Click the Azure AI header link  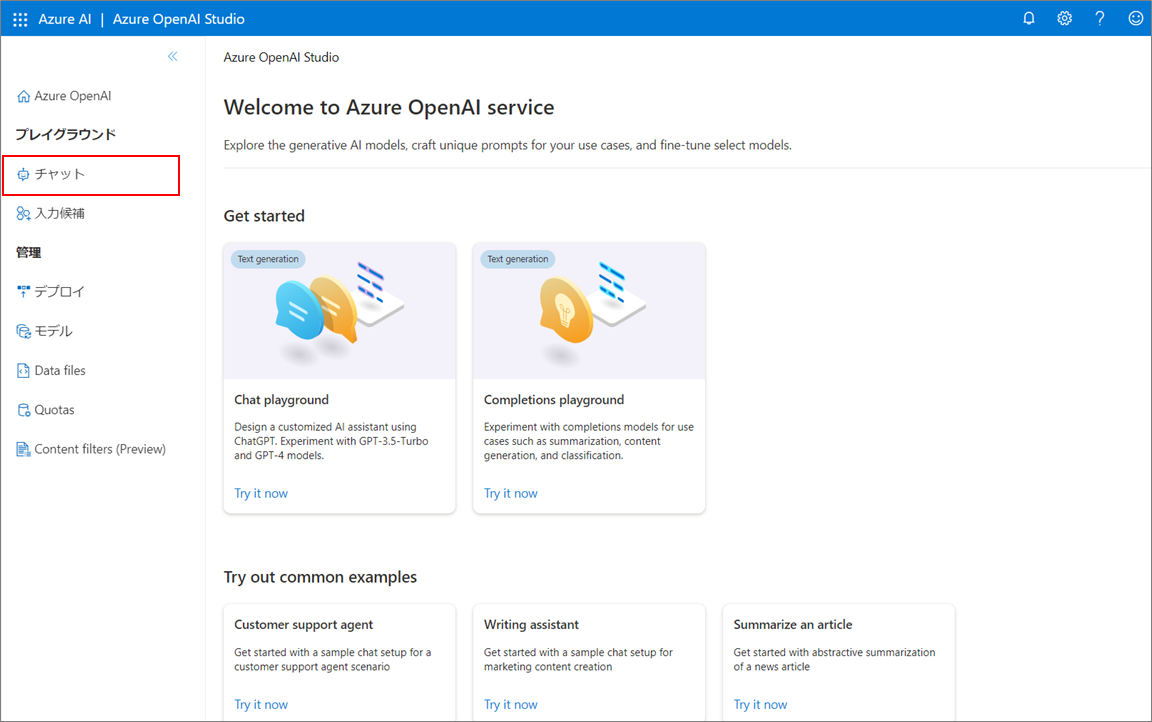(65, 19)
